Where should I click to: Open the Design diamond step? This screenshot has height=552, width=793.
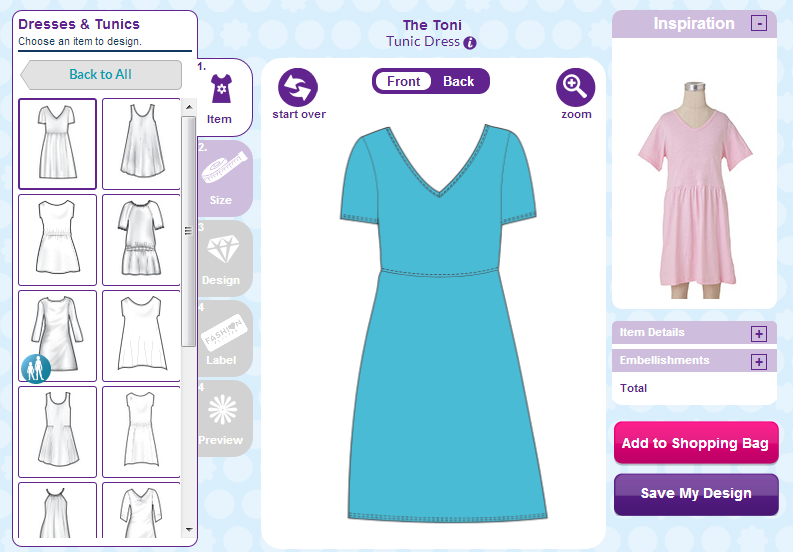(223, 259)
